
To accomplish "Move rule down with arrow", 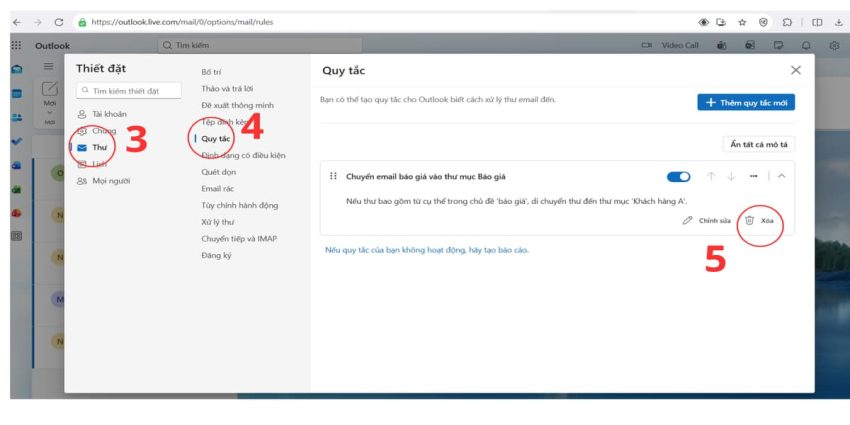I will pyautogui.click(x=731, y=177).
